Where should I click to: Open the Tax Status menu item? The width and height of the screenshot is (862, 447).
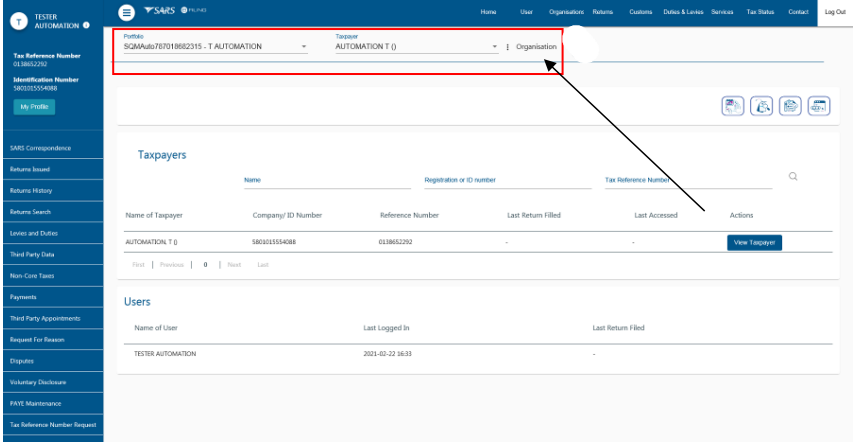758,11
